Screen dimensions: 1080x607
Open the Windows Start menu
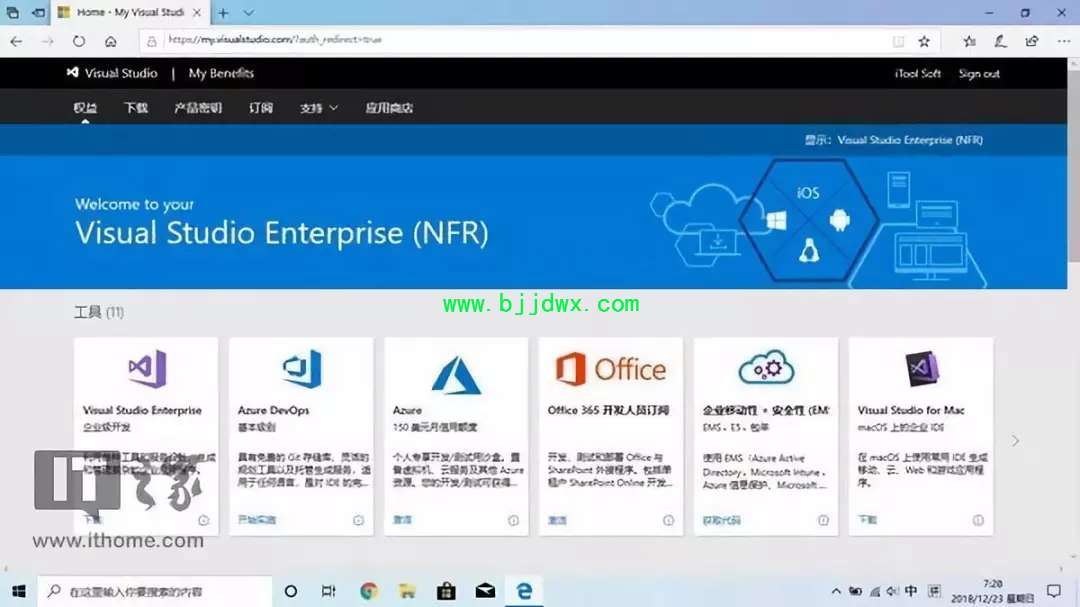point(19,591)
